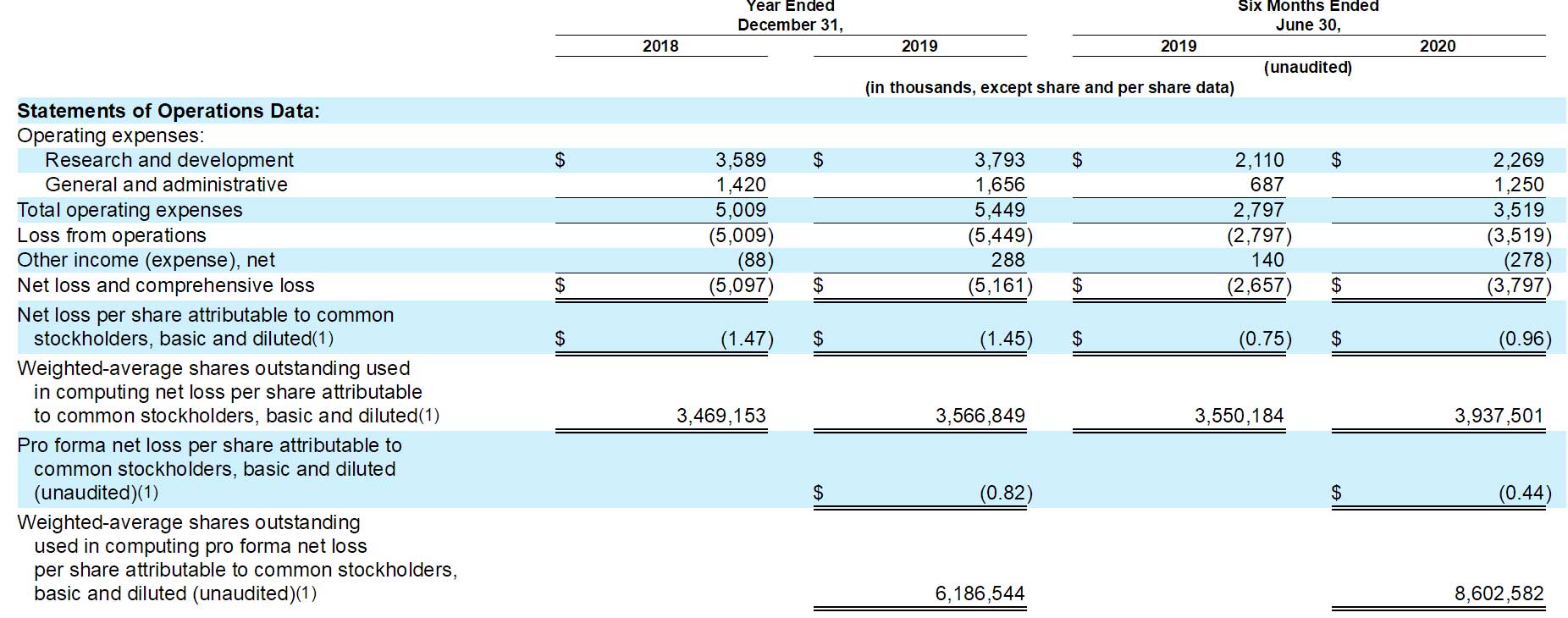Select the research and development value 2,269
The image size is (1568, 618).
[x=1519, y=160]
